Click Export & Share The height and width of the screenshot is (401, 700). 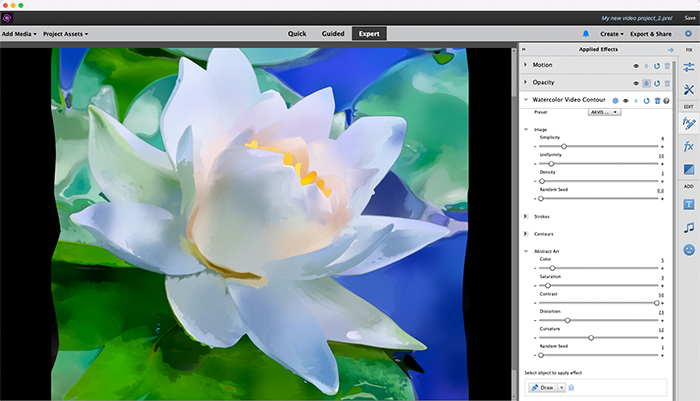[651, 34]
